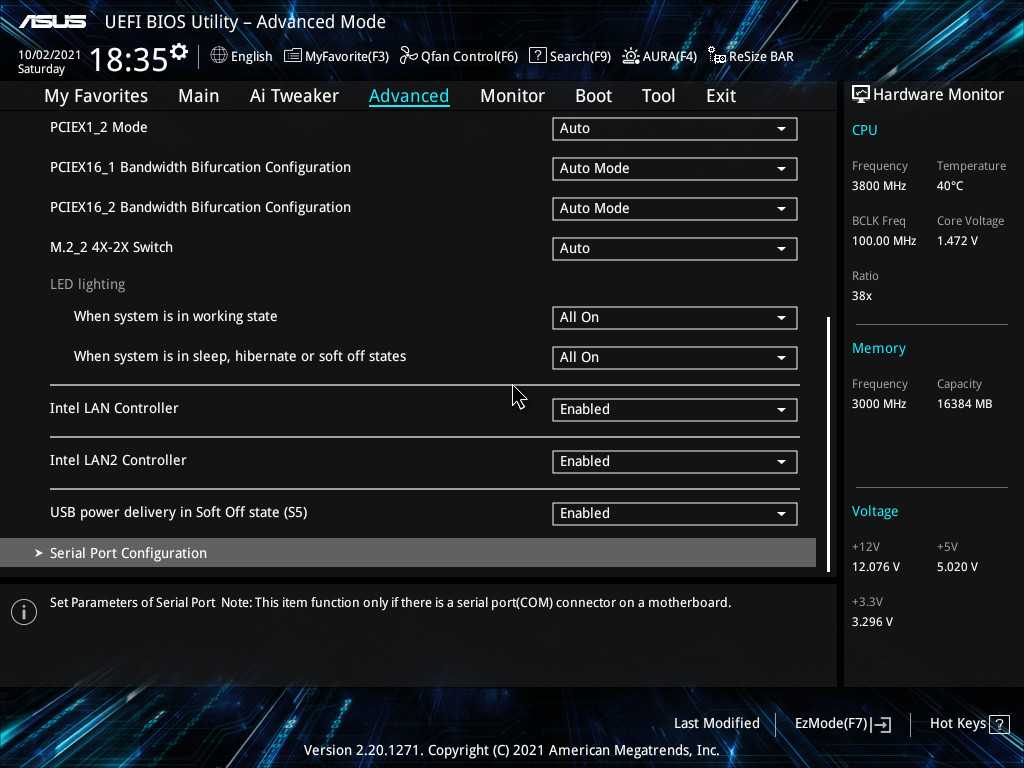Open MyFavorite(F3) from the top toolbar
1024x768 pixels.
click(293, 56)
